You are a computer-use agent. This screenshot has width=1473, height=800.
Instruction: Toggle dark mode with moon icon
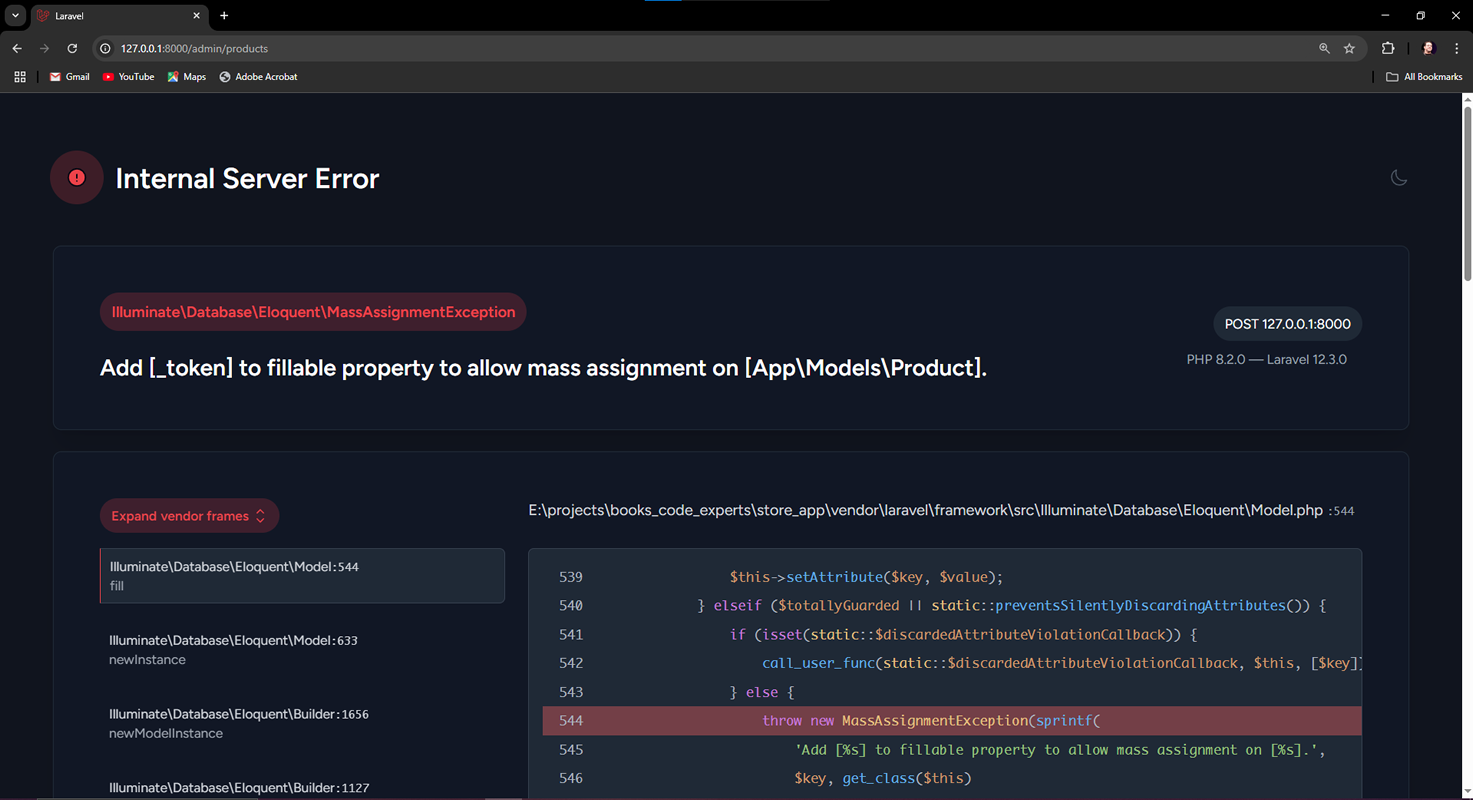click(x=1398, y=178)
